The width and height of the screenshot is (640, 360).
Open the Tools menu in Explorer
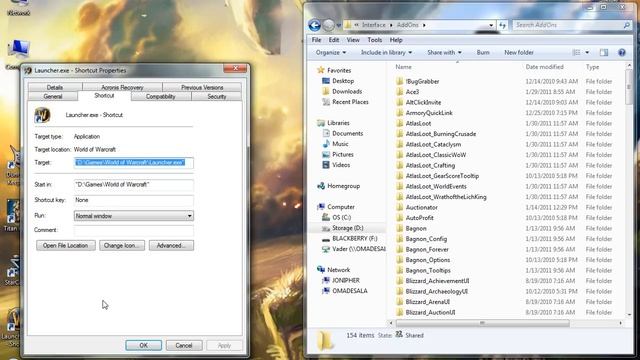pos(374,40)
